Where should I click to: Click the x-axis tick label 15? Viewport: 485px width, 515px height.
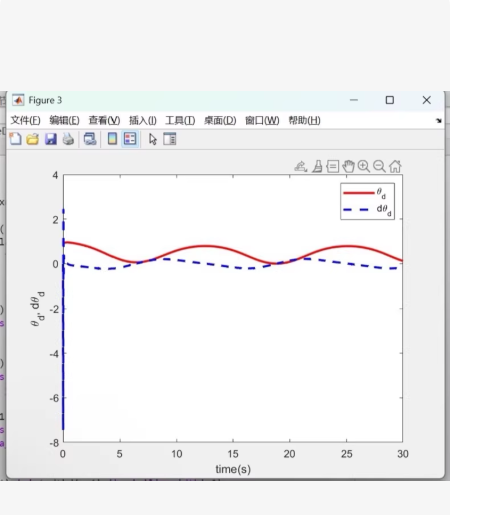233,454
